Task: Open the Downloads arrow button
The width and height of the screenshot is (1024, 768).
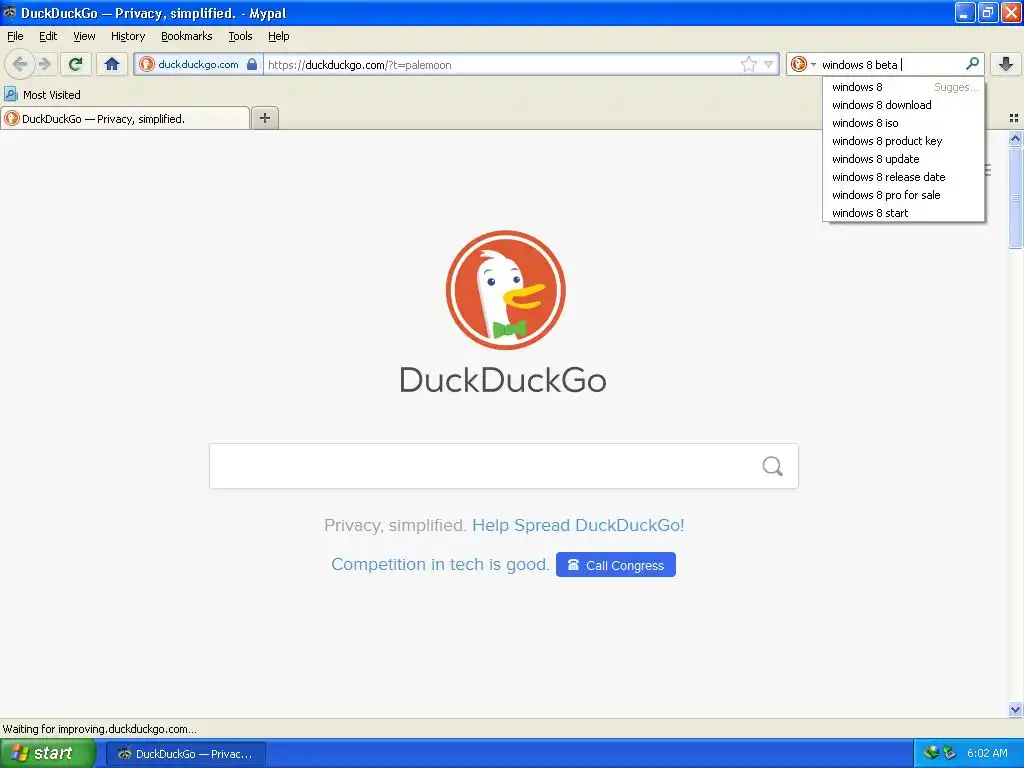Action: point(1006,64)
